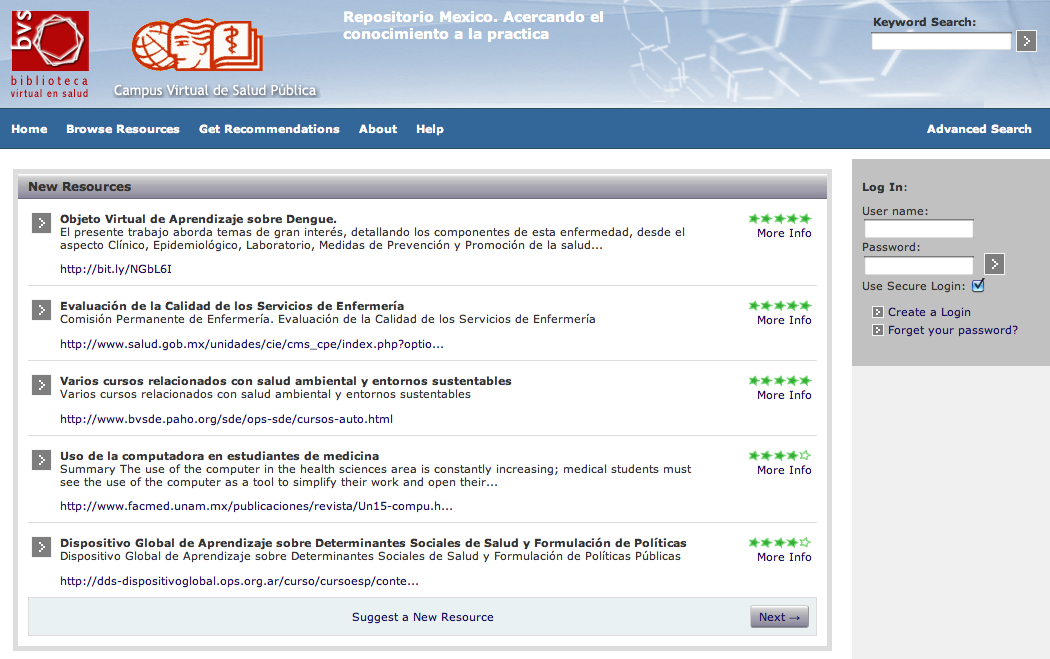Go to Advanced Search
This screenshot has height=659, width=1050.
978,129
